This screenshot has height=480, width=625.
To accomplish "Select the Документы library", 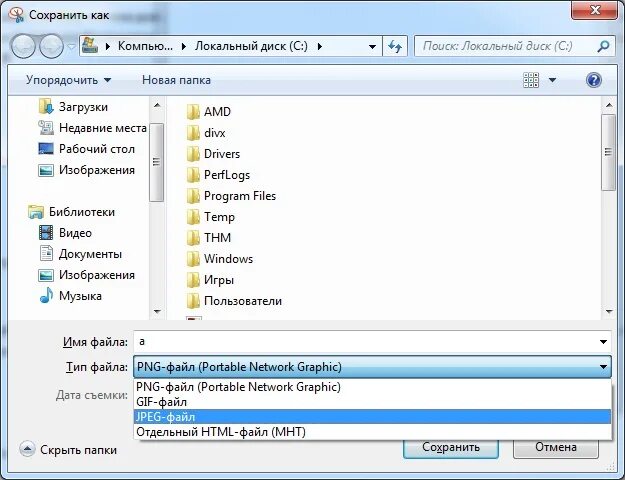I will click(90, 254).
